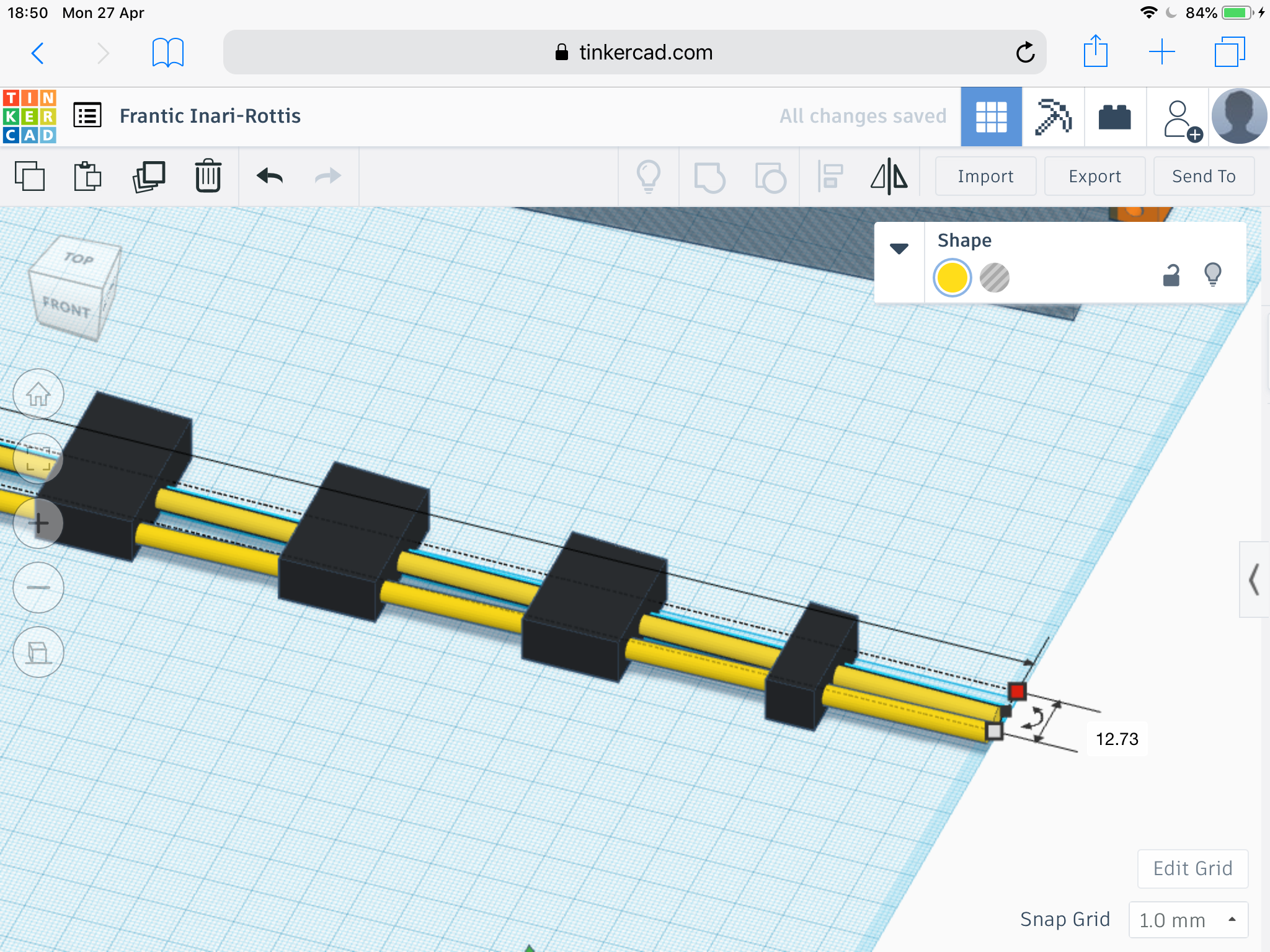Duplicate the selected shape

149,176
